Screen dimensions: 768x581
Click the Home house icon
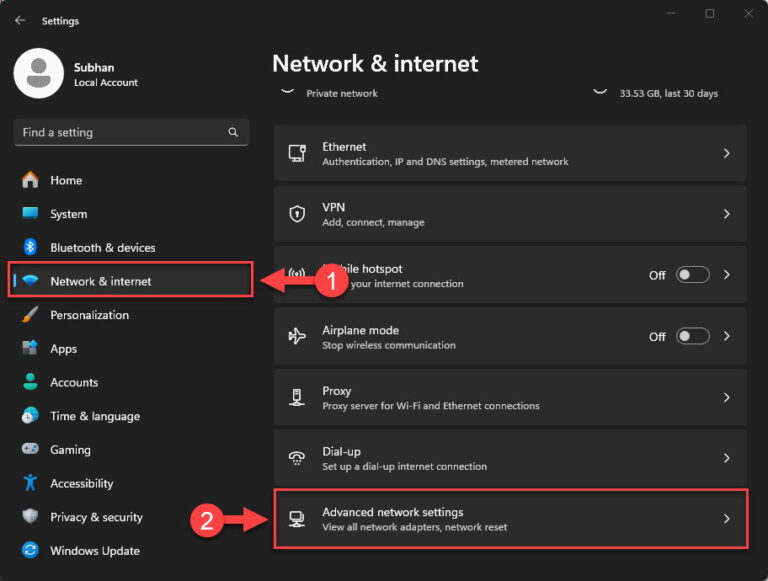(30, 180)
